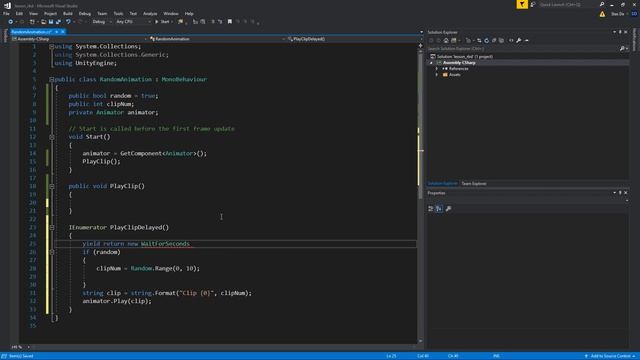
Task: Expand the References node
Action: [x=437, y=69]
